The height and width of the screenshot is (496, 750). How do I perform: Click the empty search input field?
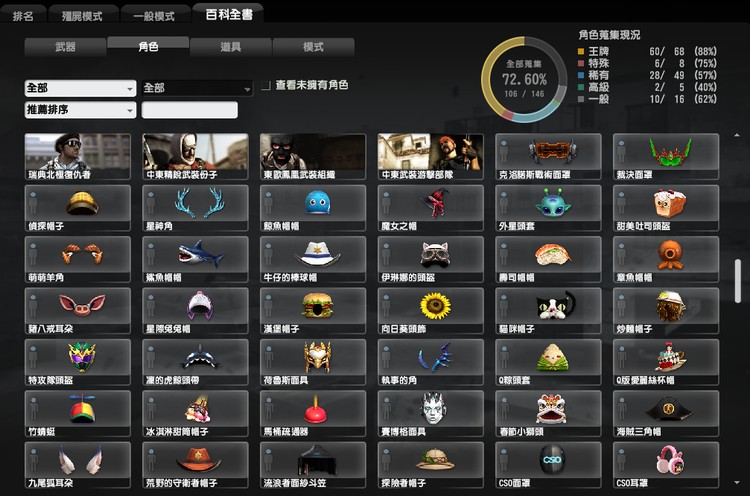click(190, 110)
